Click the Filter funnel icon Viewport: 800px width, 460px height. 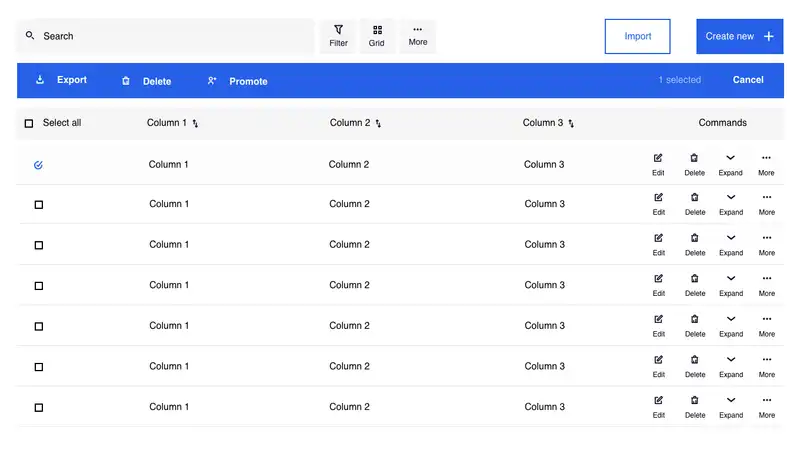click(339, 30)
